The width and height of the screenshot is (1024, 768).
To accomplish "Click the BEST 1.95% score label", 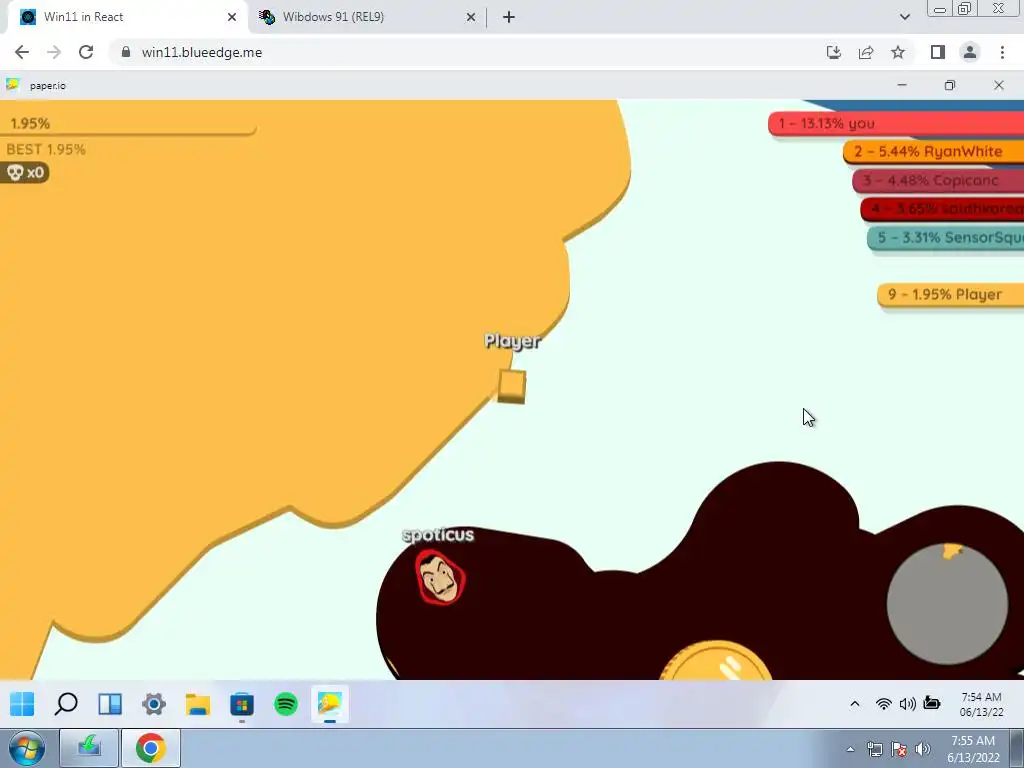I will pyautogui.click(x=46, y=150).
